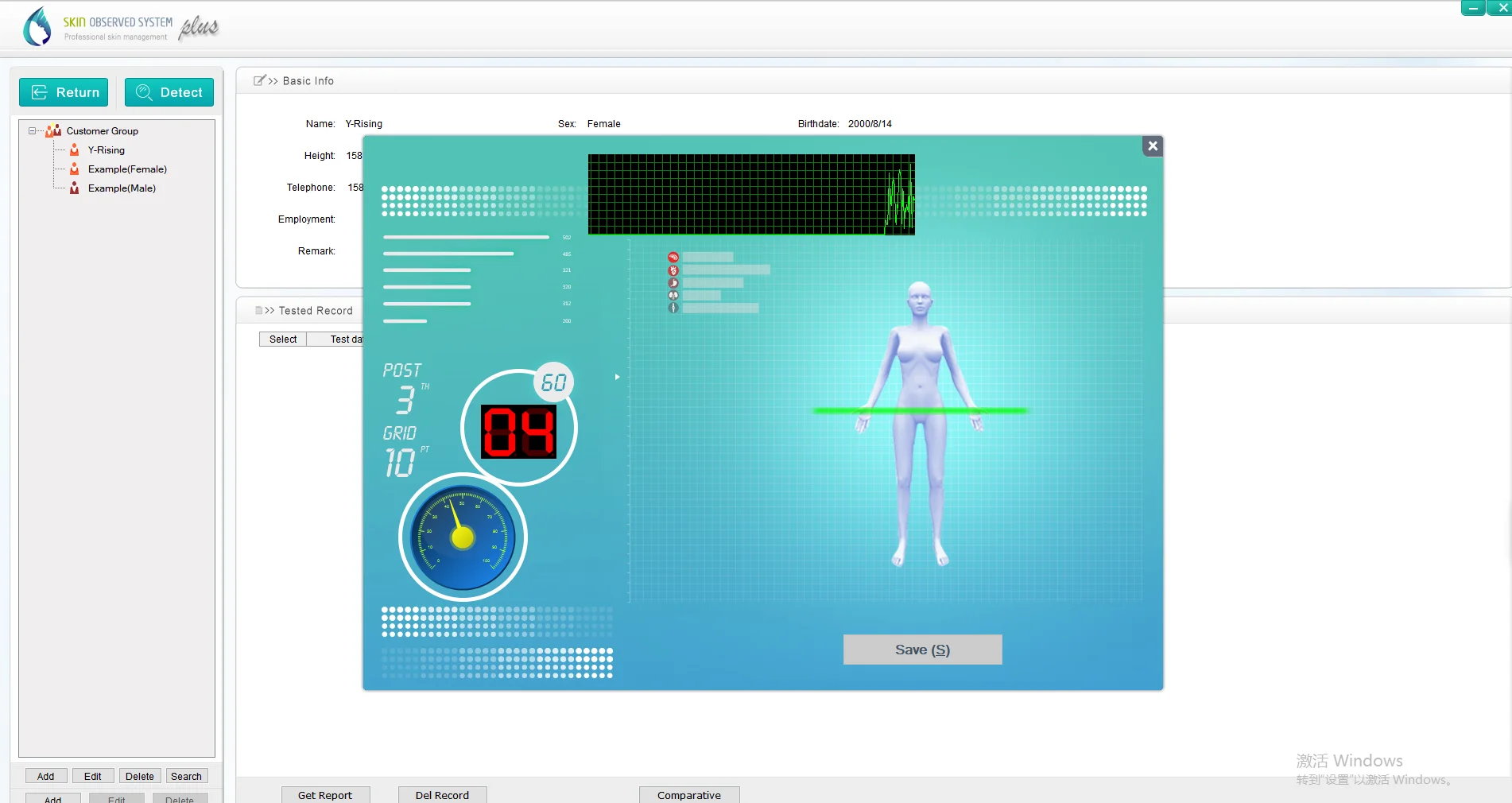The image size is (1512, 803).
Task: Click the kidneys organ icon
Action: coord(673,295)
